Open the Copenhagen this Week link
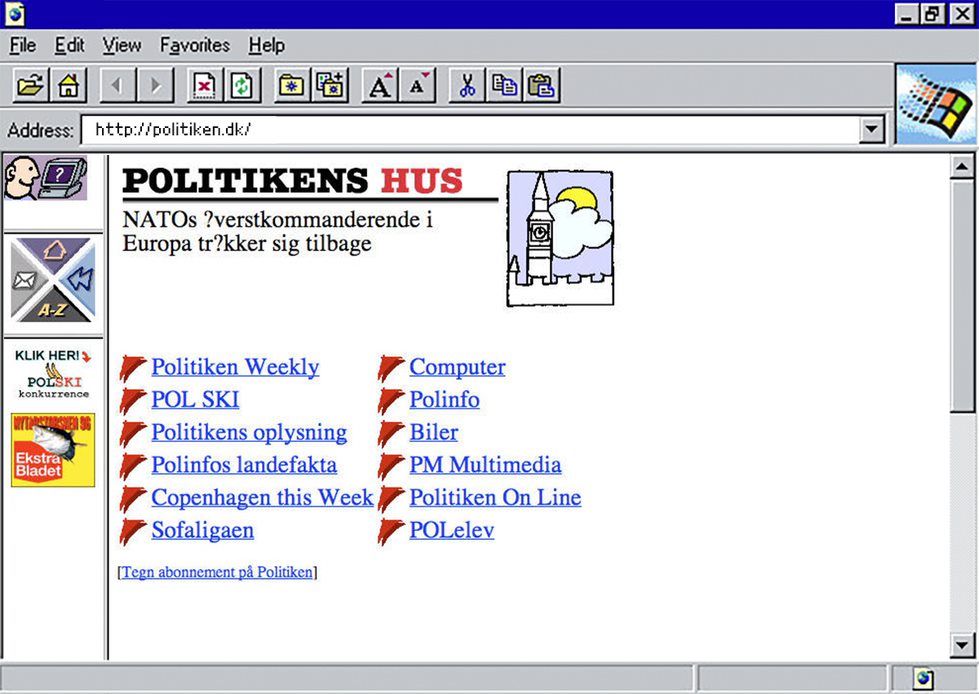This screenshot has width=979, height=694. point(262,498)
